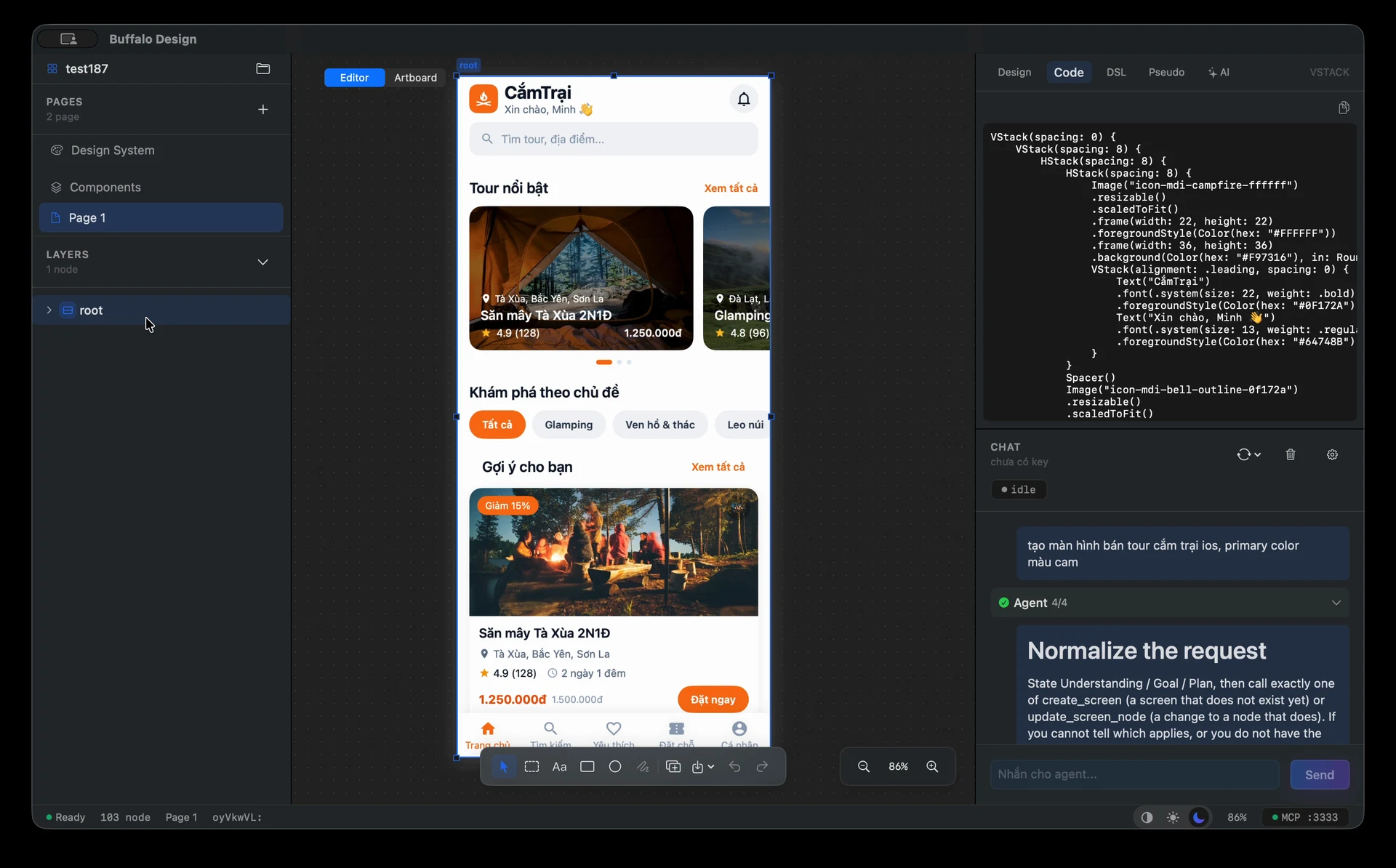Switch to auto contrast theme mode
This screenshot has height=868, width=1396.
[1147, 817]
